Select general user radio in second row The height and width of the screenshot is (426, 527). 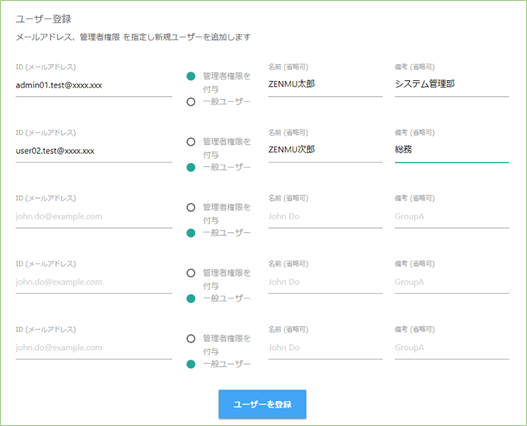tap(191, 167)
